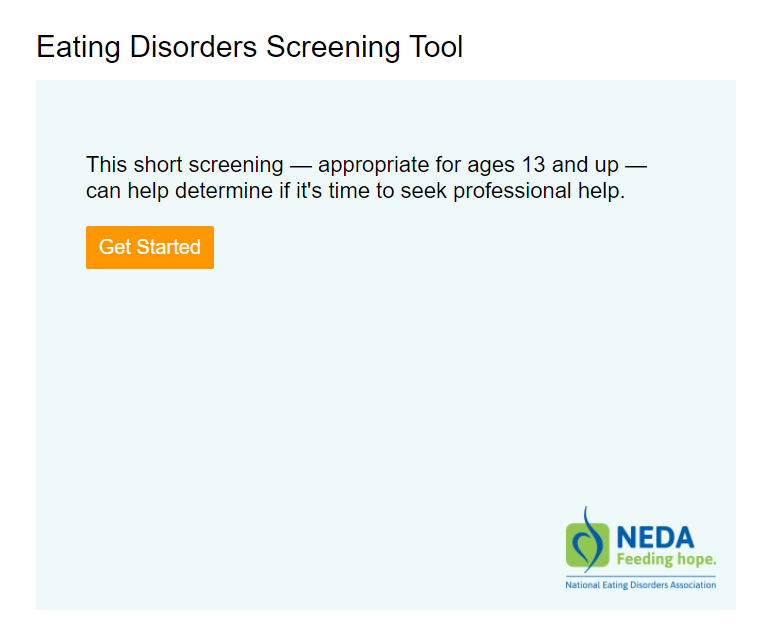Click the orange Get Started button

tap(150, 247)
